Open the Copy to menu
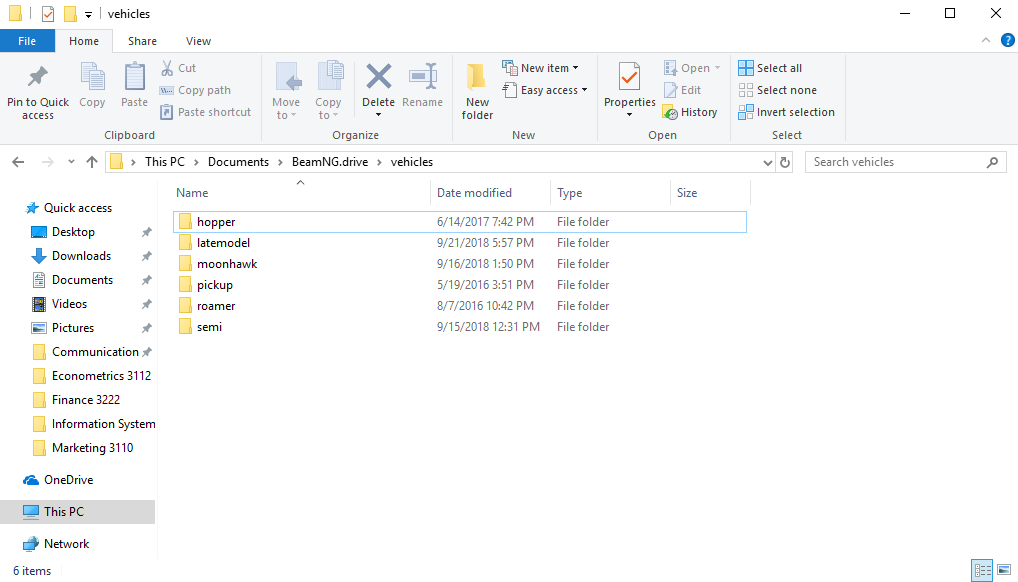This screenshot has width=1018, height=582. point(329,90)
